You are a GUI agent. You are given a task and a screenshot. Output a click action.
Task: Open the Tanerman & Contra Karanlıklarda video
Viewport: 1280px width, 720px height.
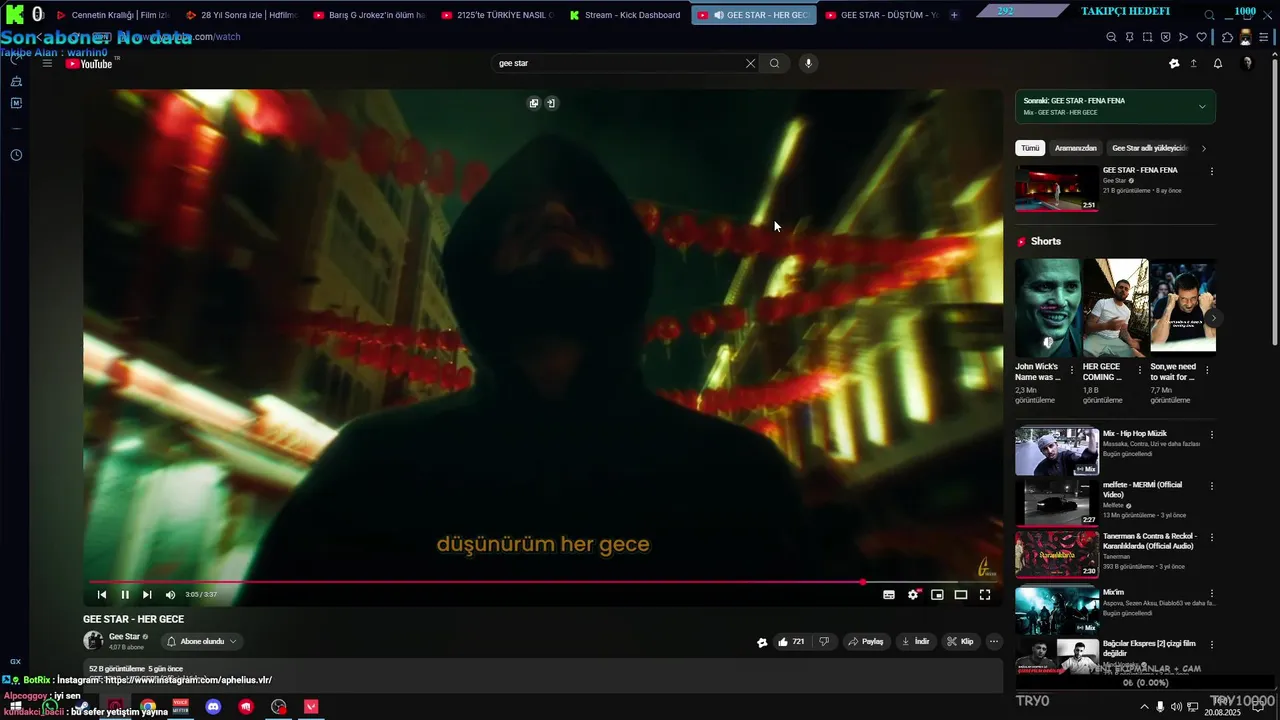click(x=1057, y=554)
